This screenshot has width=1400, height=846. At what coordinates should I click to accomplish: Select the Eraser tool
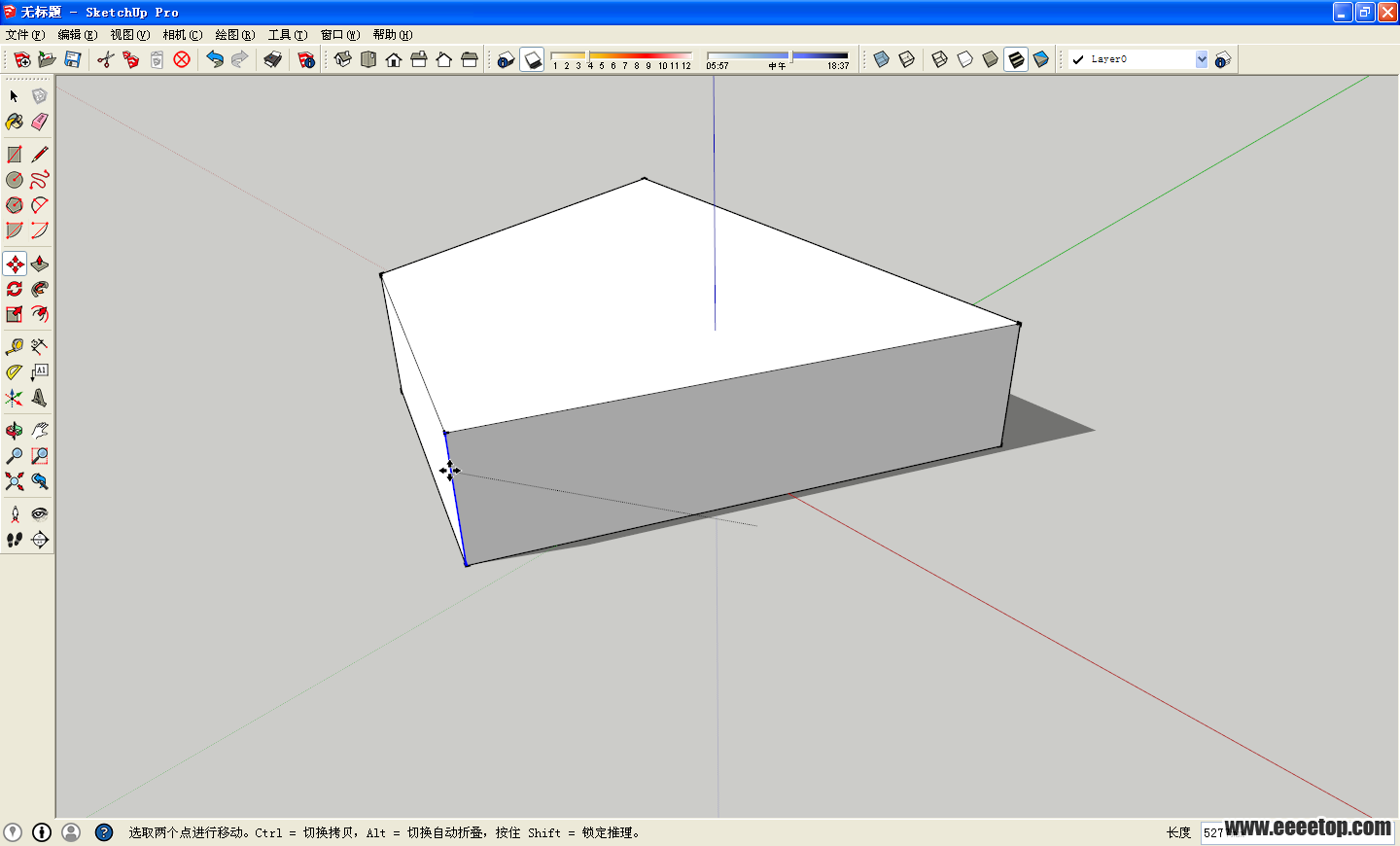[40, 122]
